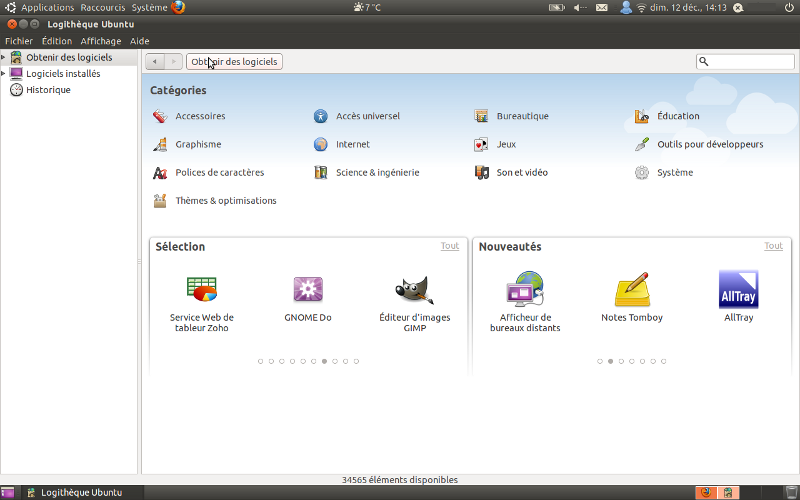Open the Science & ingénierie icon
Screen dimensions: 800x500
tap(320, 172)
